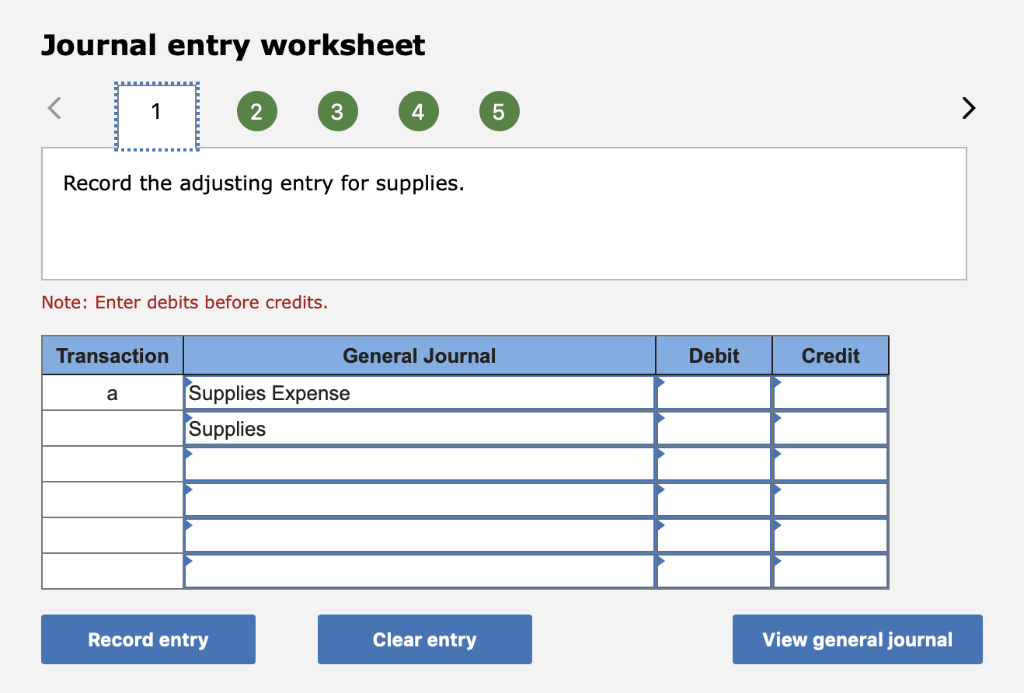Viewport: 1024px width, 693px height.
Task: Click the Debit field for Supplies row
Action: (x=714, y=429)
